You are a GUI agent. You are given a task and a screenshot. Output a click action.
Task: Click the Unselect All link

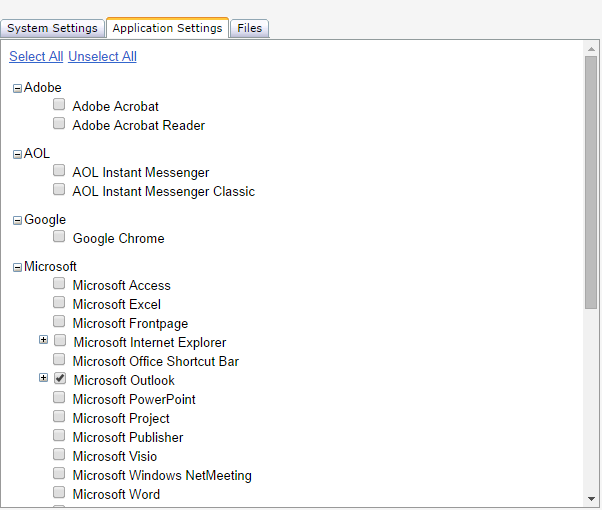[103, 56]
